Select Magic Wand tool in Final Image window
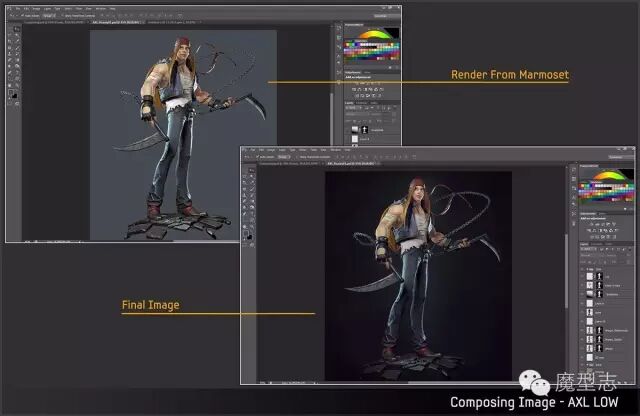640x416 pixels. coord(252,176)
